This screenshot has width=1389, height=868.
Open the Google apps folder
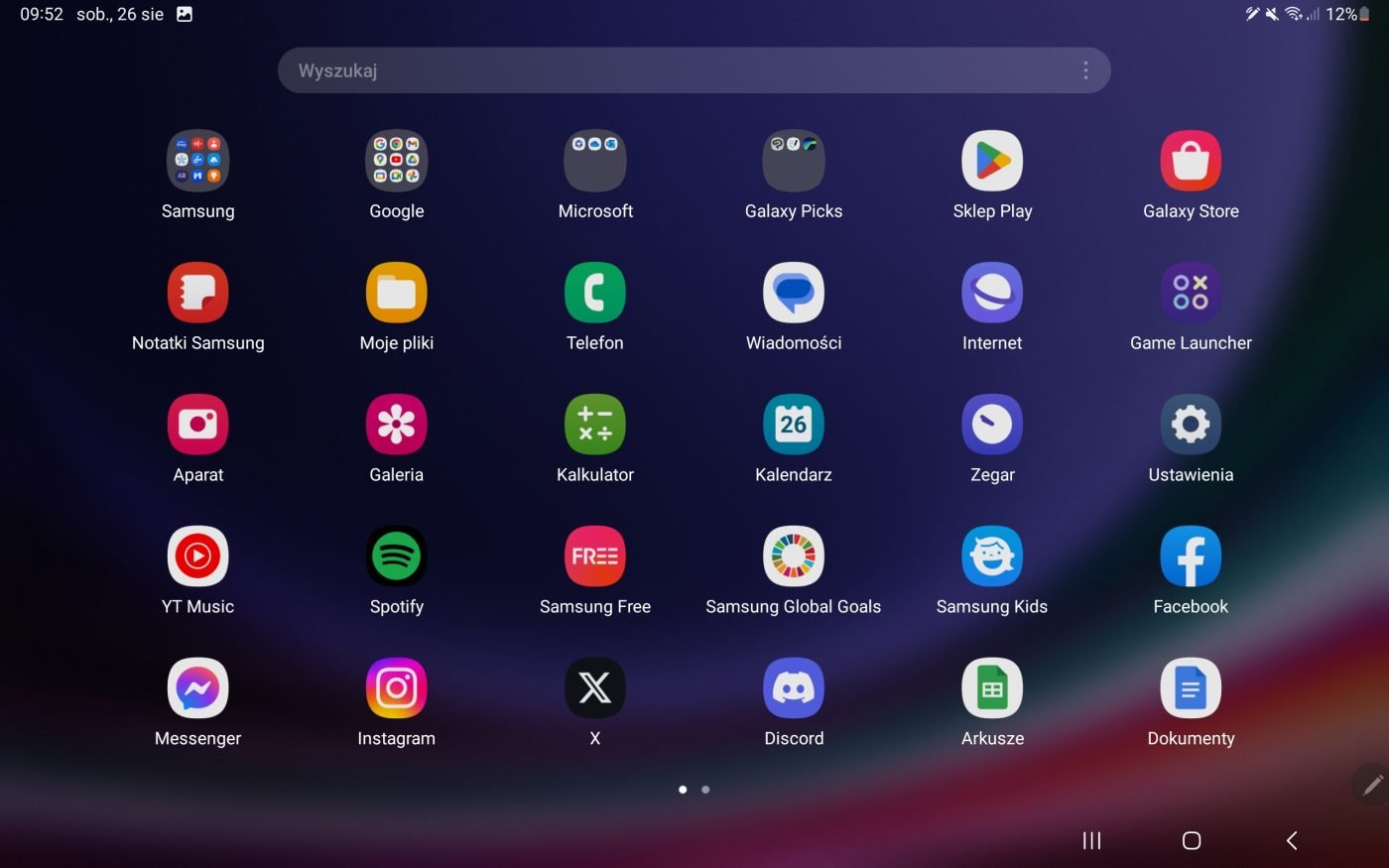pos(396,161)
